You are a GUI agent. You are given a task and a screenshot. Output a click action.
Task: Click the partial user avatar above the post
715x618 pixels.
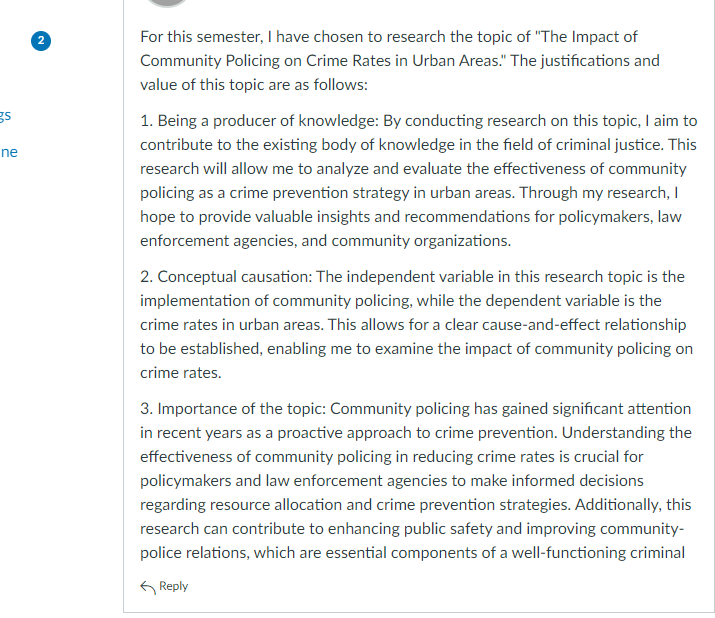(167, 3)
